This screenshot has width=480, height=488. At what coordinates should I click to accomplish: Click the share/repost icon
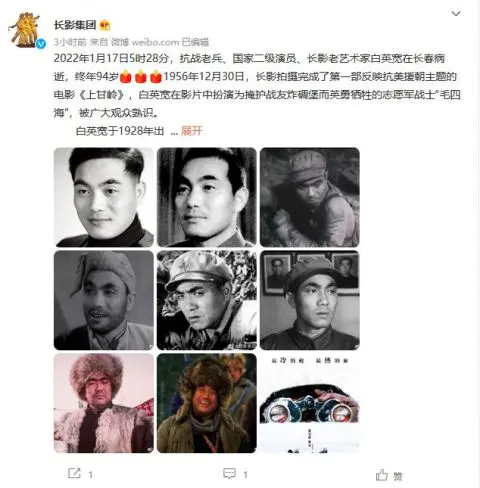click(x=74, y=473)
